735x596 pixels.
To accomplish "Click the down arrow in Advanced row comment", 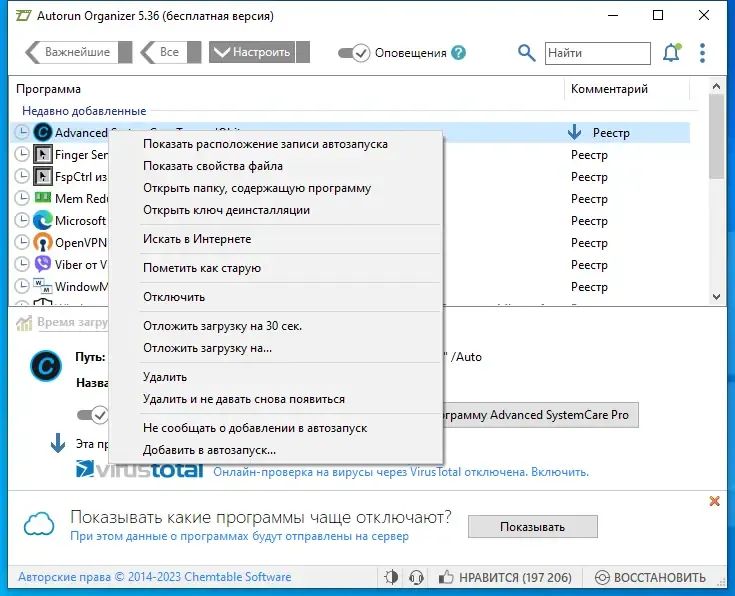I will [575, 133].
